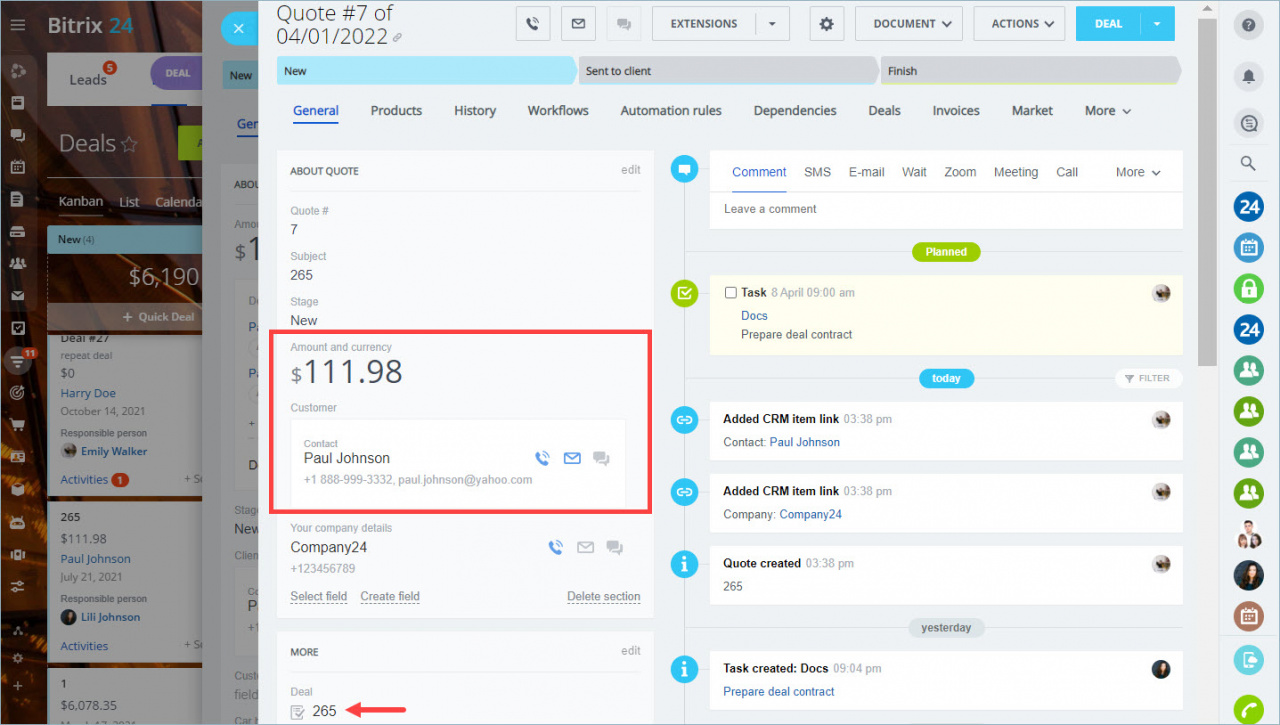Open the Prepare deal contract link

[779, 692]
